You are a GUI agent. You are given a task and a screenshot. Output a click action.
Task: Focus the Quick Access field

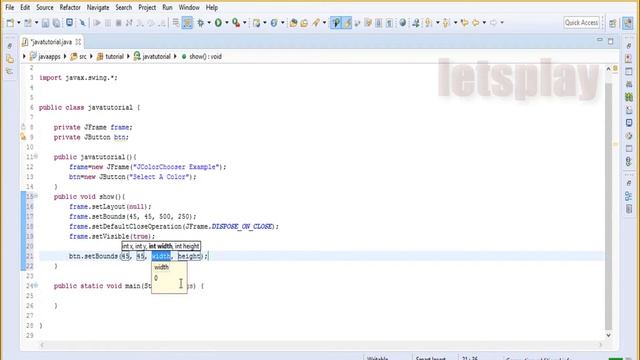[x=581, y=22]
